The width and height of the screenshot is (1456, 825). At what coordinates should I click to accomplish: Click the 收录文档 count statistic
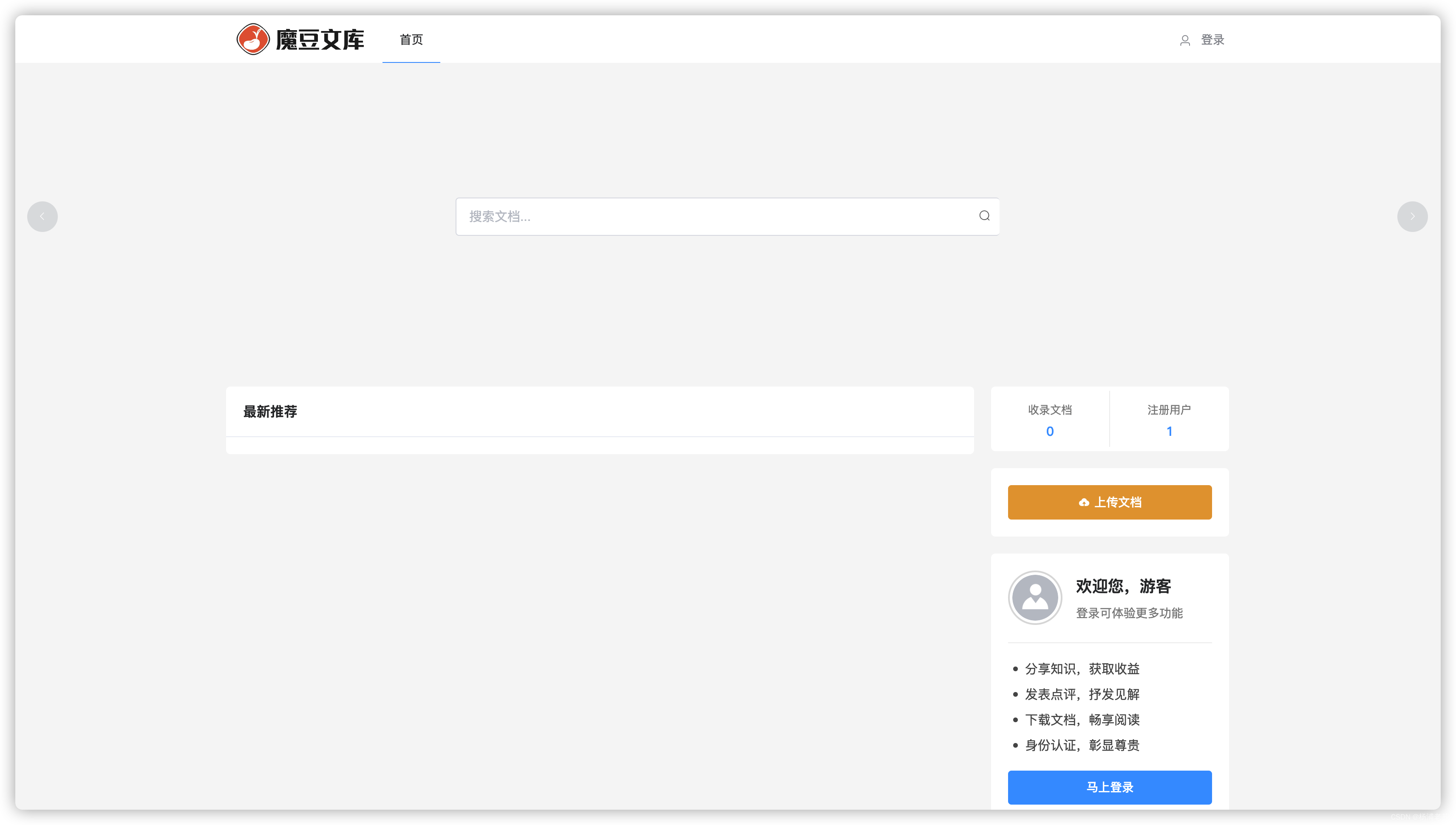pos(1050,431)
